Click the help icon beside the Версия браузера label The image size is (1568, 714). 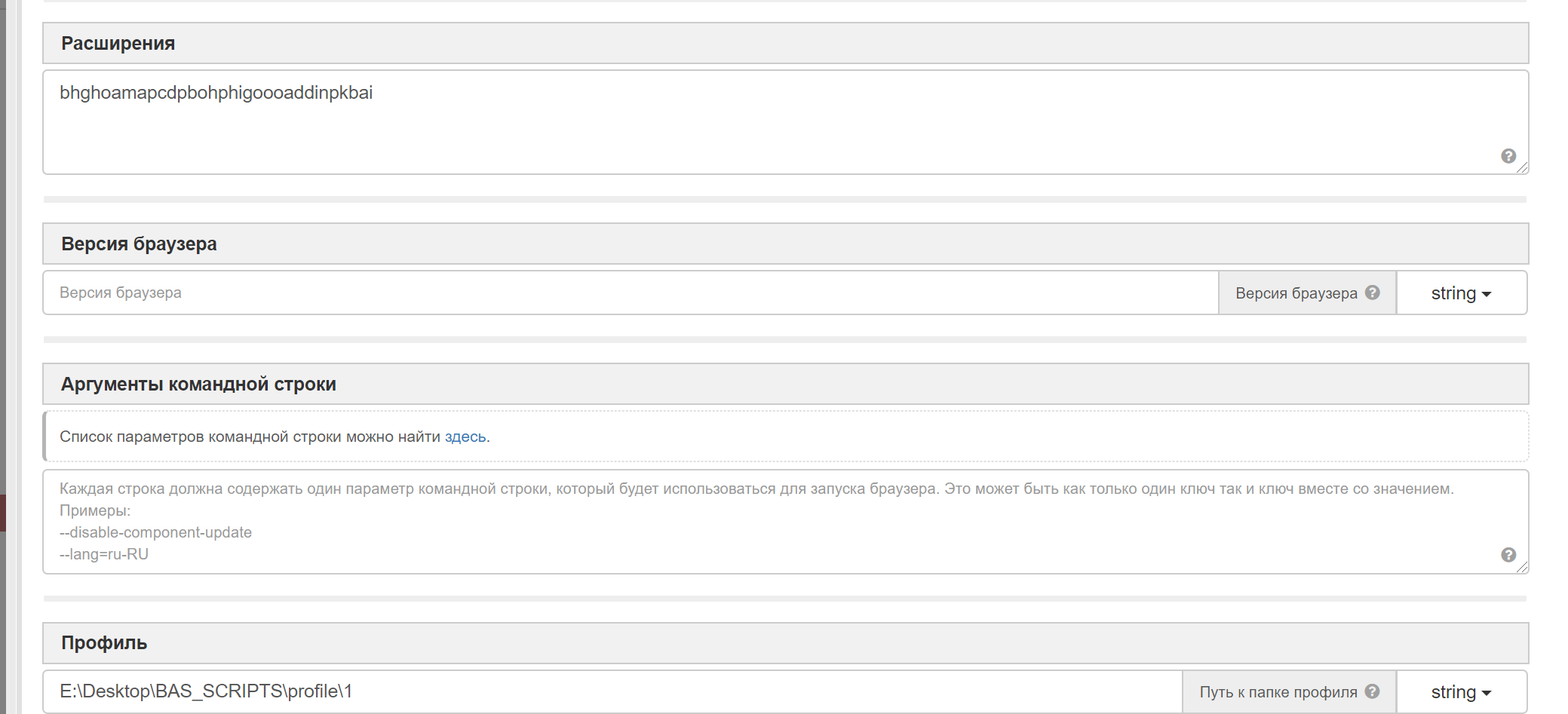tap(1373, 293)
